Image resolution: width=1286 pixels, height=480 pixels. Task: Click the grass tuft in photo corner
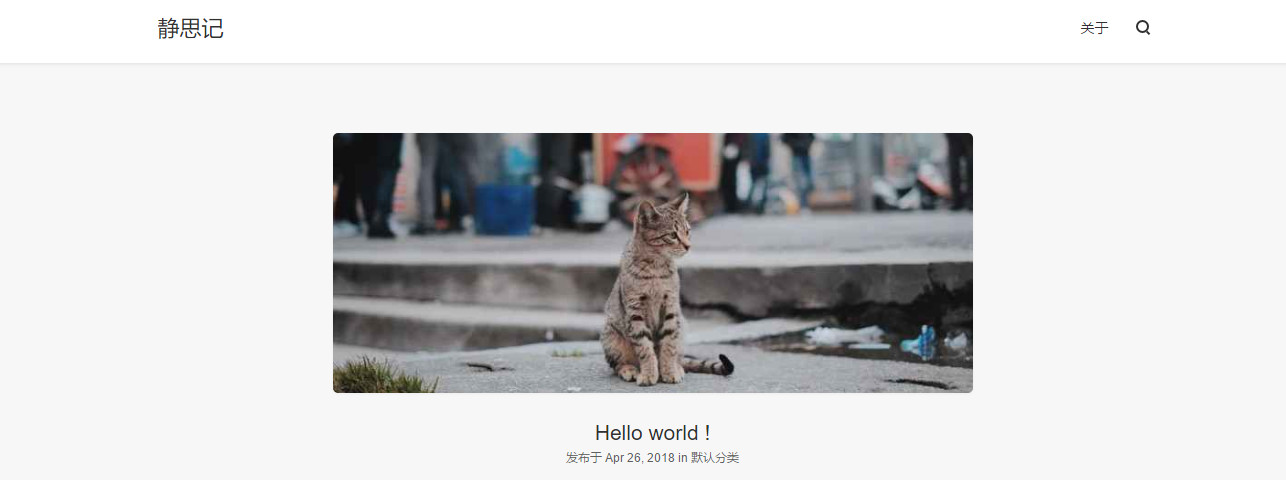click(382, 377)
